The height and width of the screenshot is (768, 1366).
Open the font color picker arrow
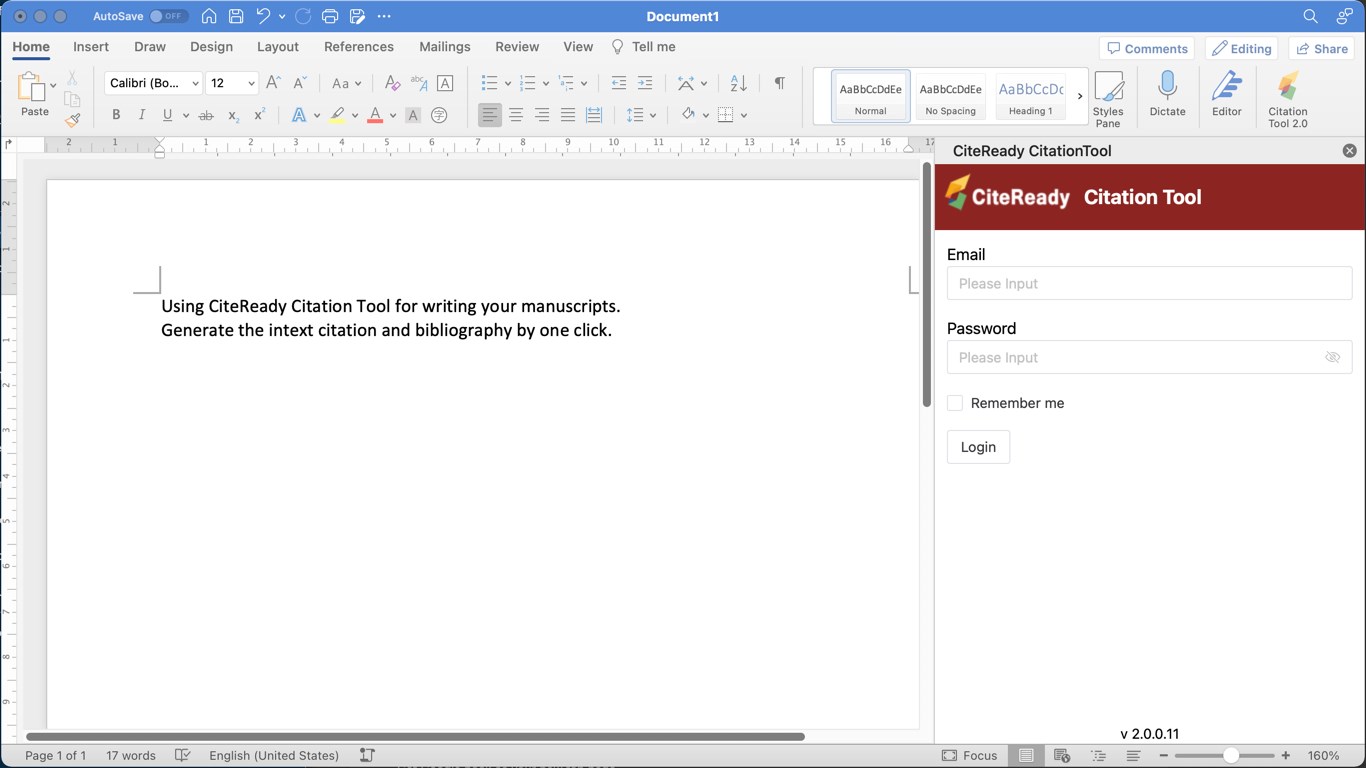[x=393, y=116]
